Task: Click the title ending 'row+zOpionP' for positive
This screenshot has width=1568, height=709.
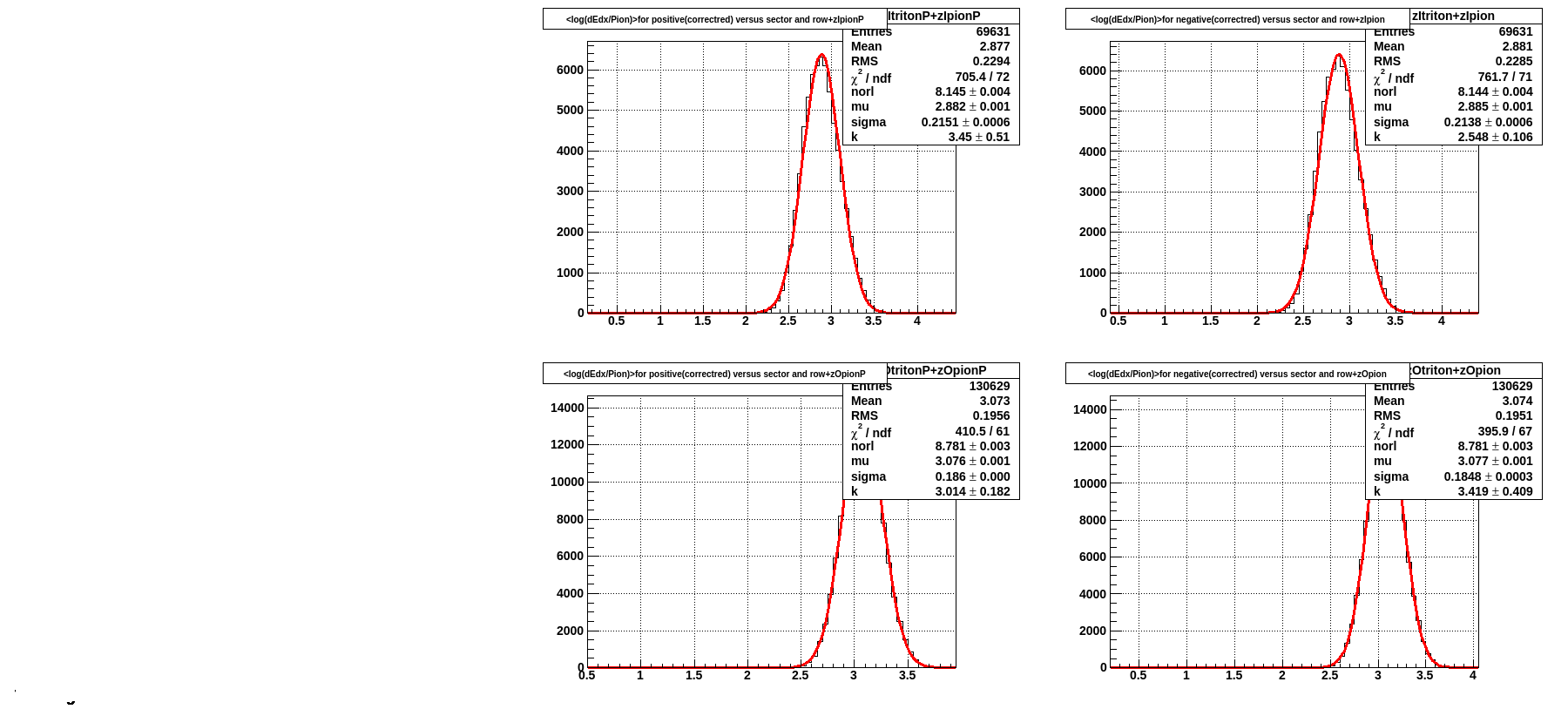Action: pyautogui.click(x=714, y=374)
